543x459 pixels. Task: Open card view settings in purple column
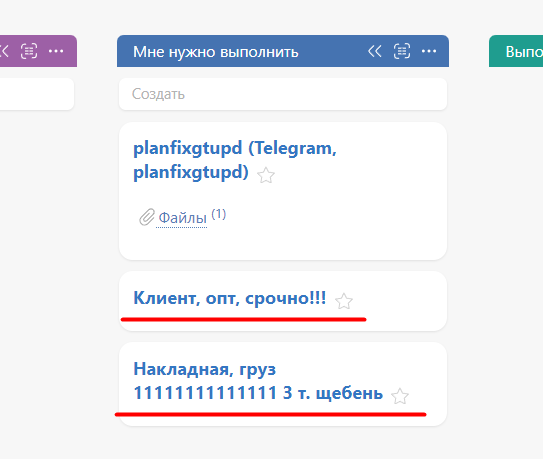[29, 51]
